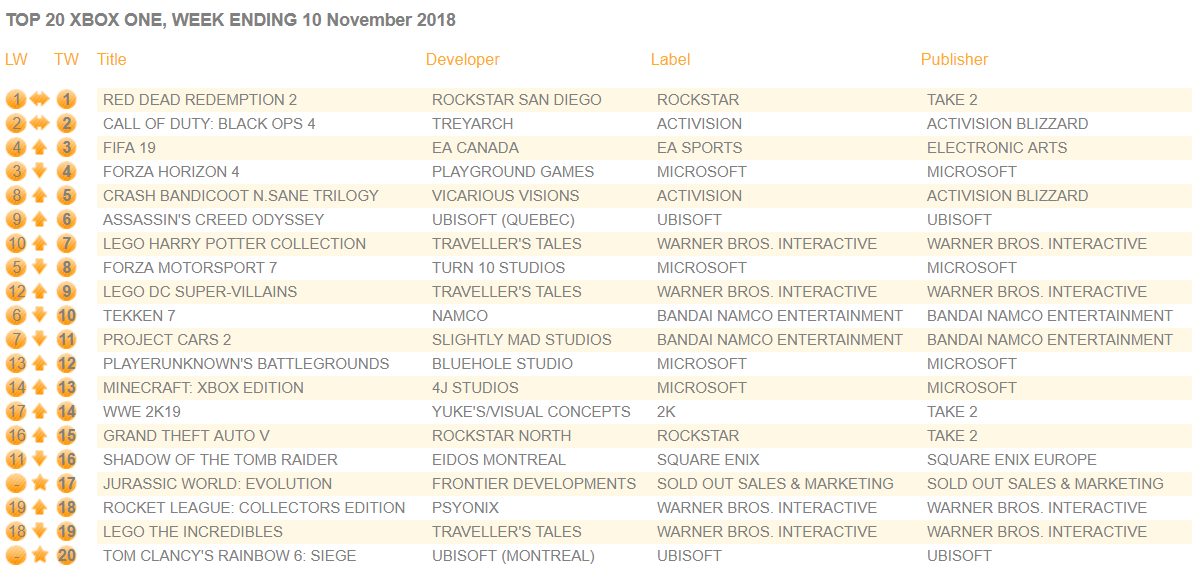Select the FORZA MOTORSPORT 7 title
The height and width of the screenshot is (570, 1198).
(x=190, y=267)
